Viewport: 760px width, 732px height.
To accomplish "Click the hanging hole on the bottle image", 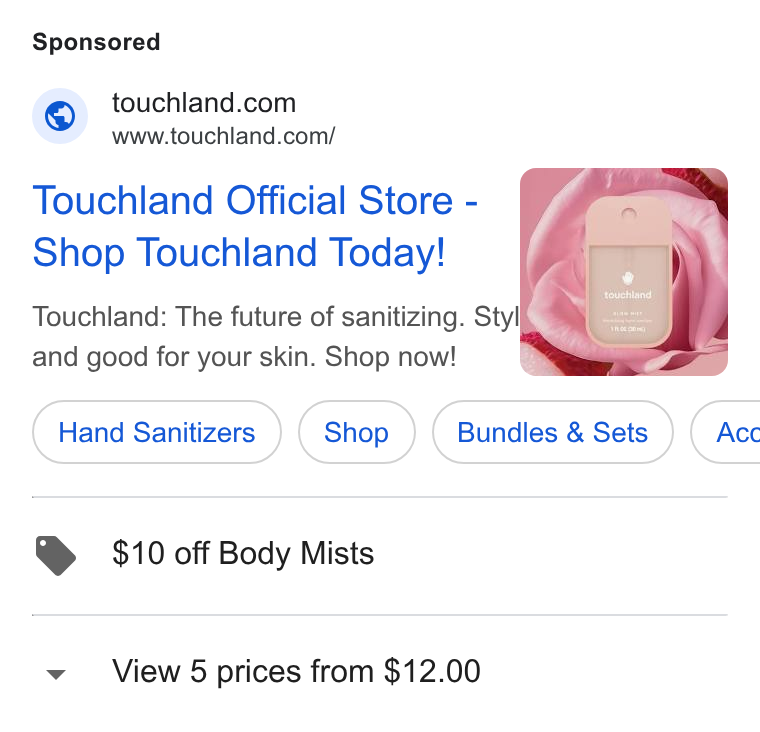I will (x=629, y=213).
